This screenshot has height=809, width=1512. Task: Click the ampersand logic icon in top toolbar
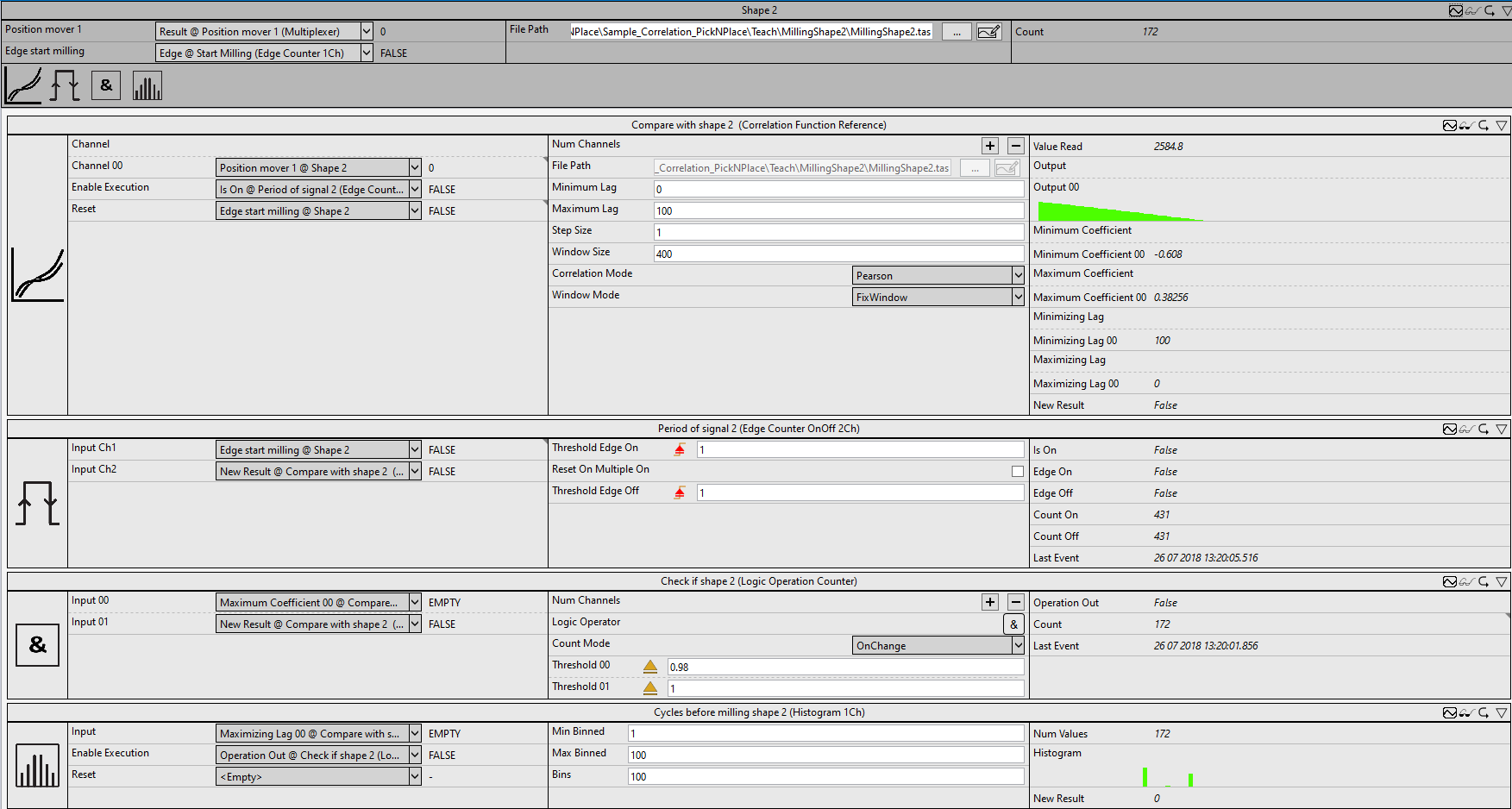point(106,85)
